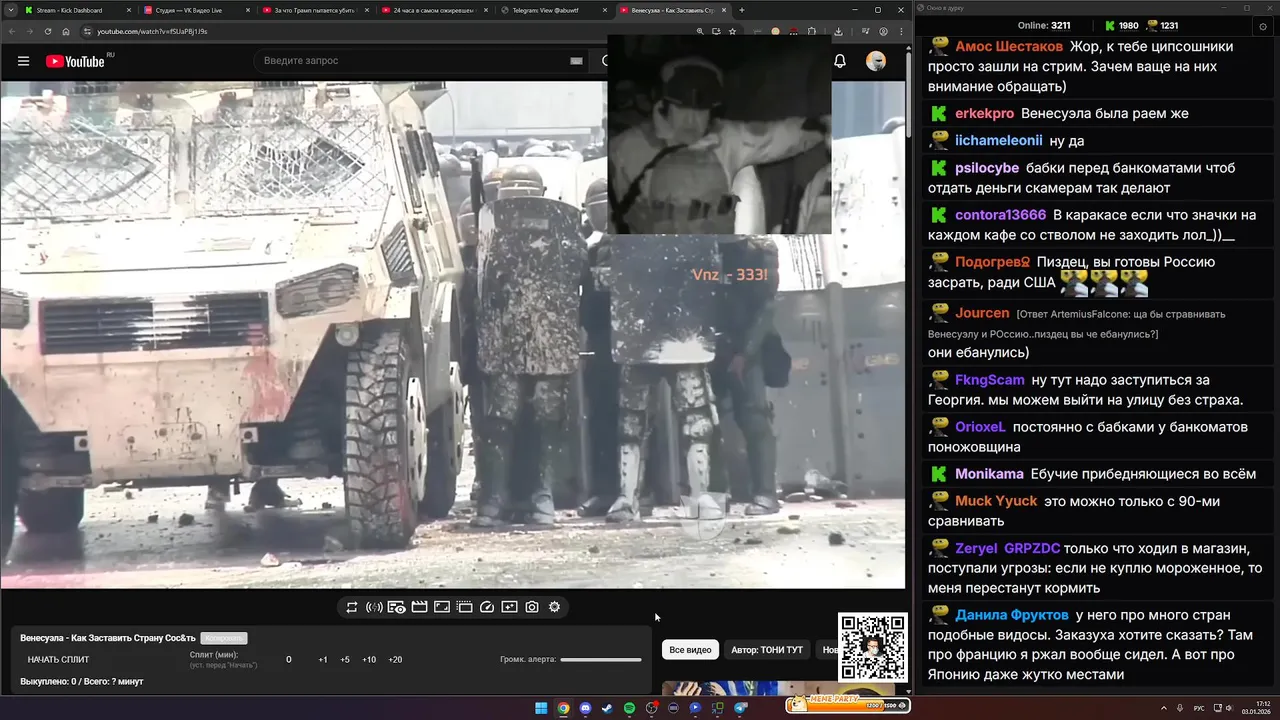Go back in Chrome browser

(13, 31)
